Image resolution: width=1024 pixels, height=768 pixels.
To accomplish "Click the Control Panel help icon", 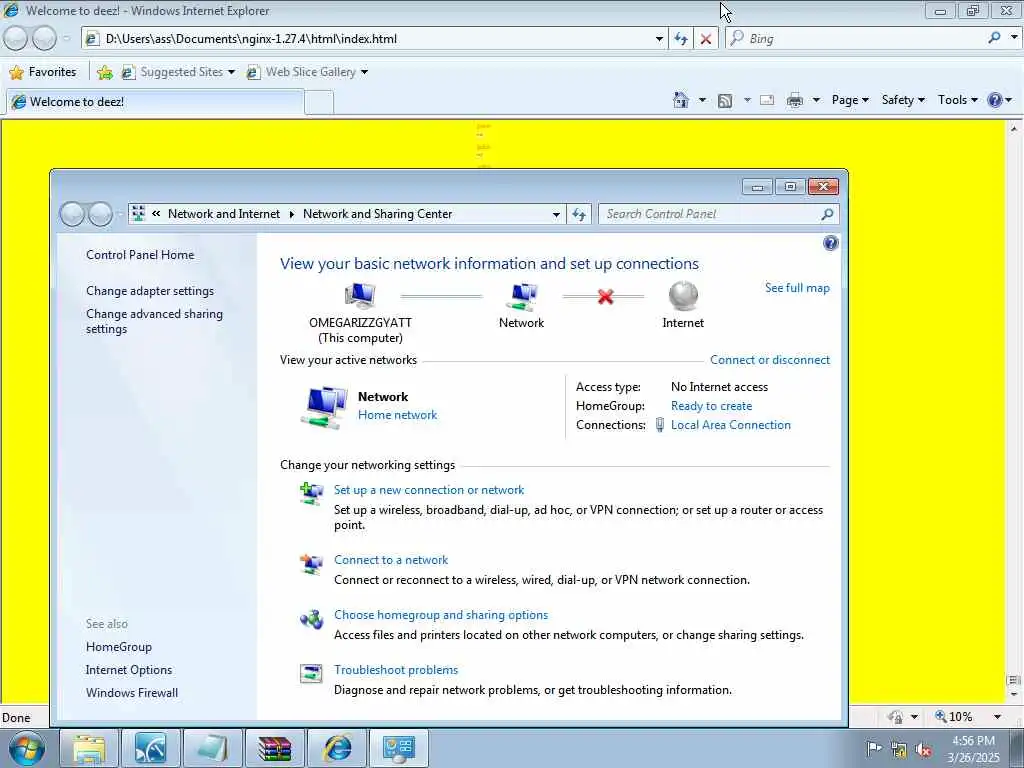I will [830, 244].
